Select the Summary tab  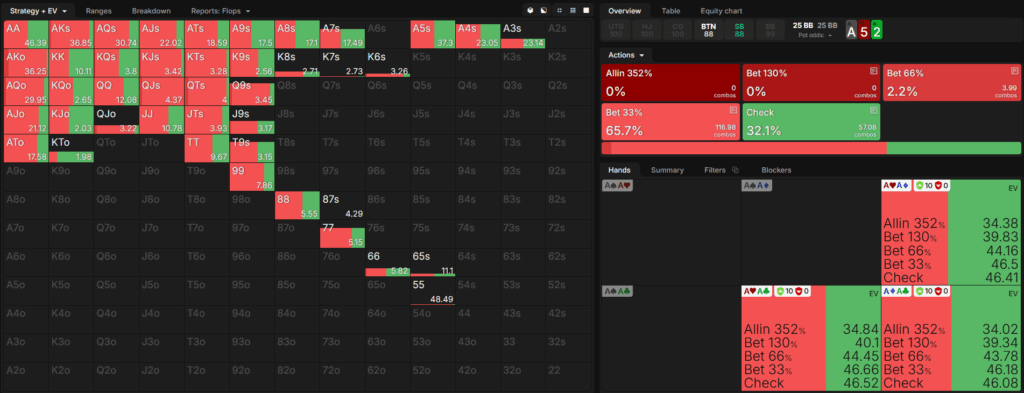[667, 170]
